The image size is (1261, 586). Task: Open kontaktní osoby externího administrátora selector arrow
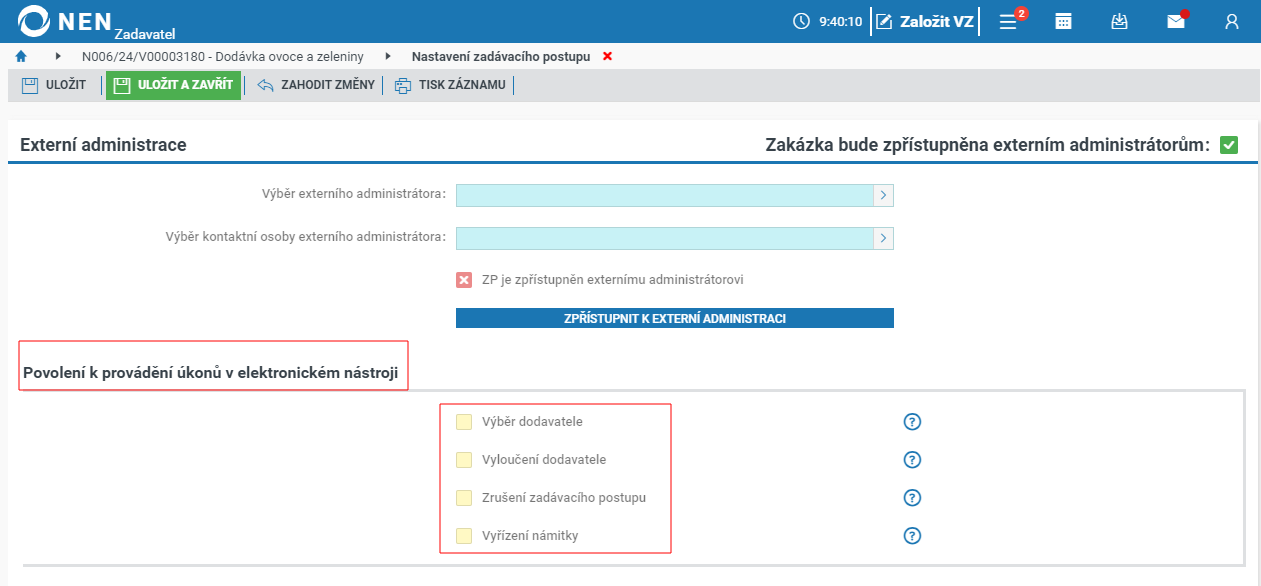coord(883,238)
